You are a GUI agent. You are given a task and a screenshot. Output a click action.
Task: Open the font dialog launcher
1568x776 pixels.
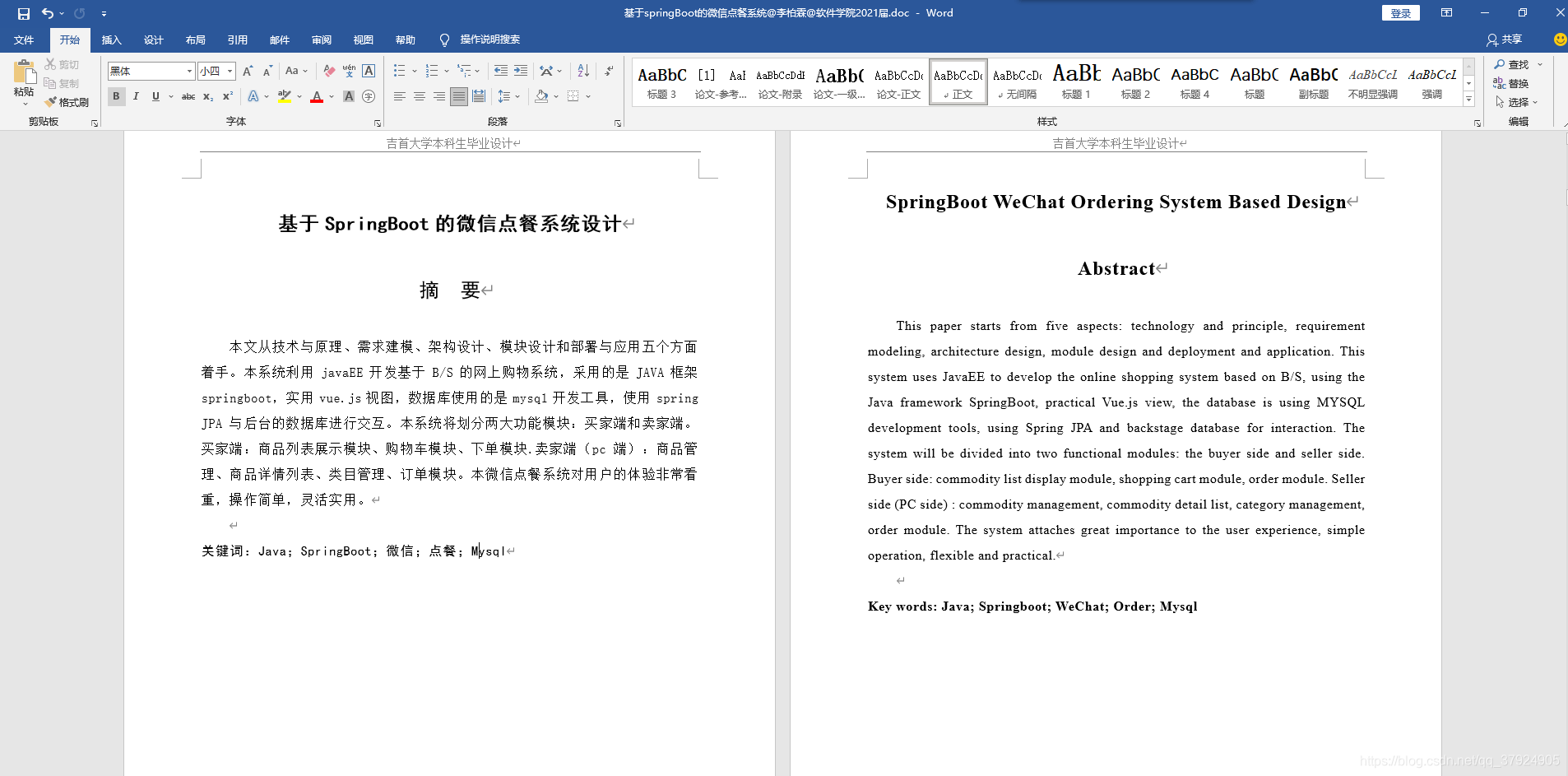click(378, 123)
